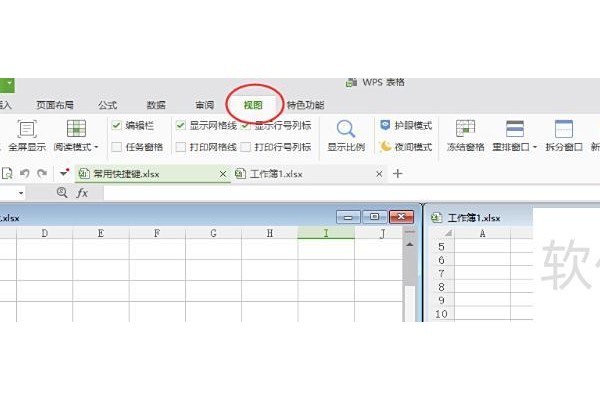Select column H header

click(x=270, y=233)
